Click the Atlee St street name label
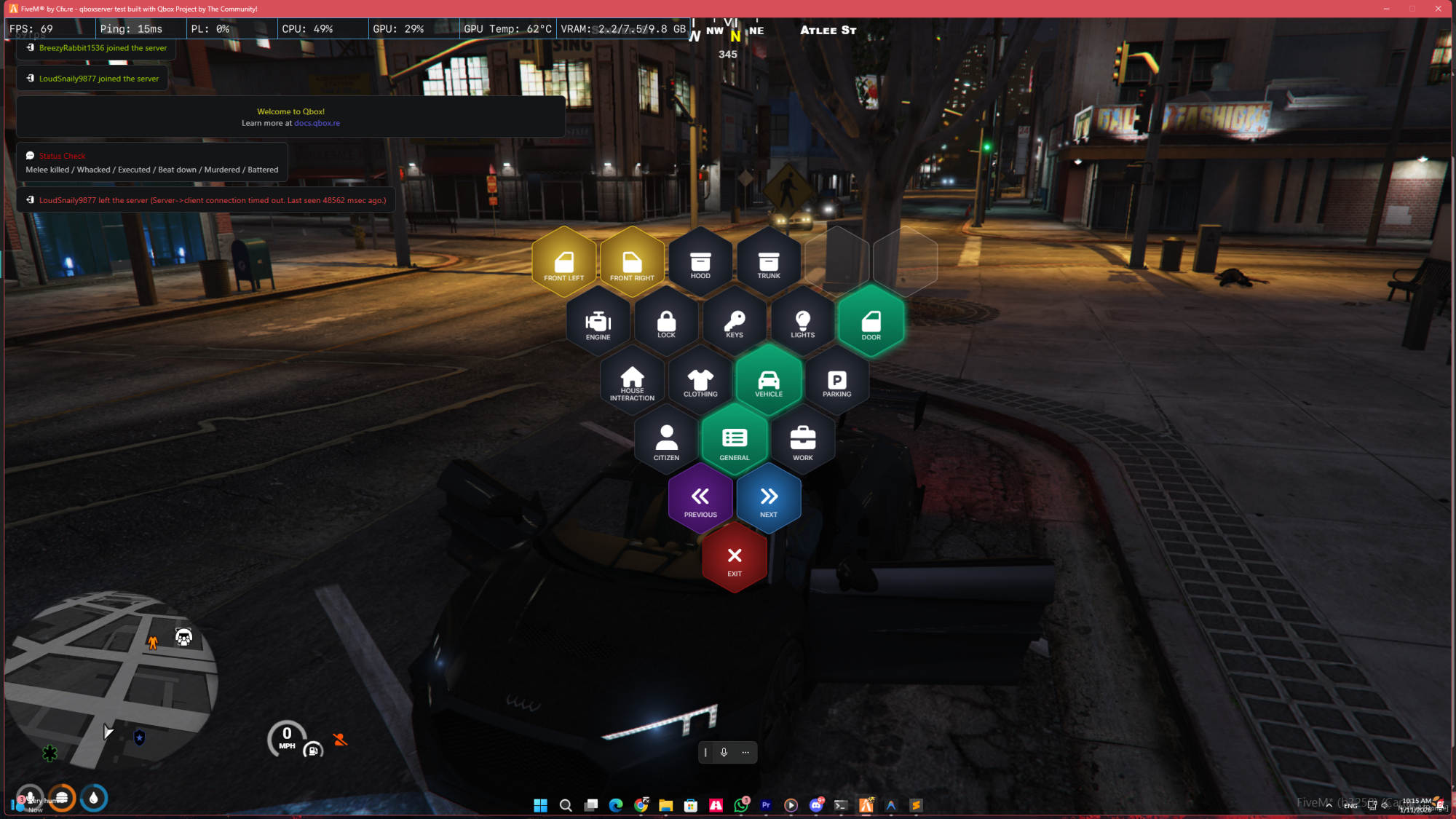This screenshot has width=1456, height=819. click(x=828, y=30)
